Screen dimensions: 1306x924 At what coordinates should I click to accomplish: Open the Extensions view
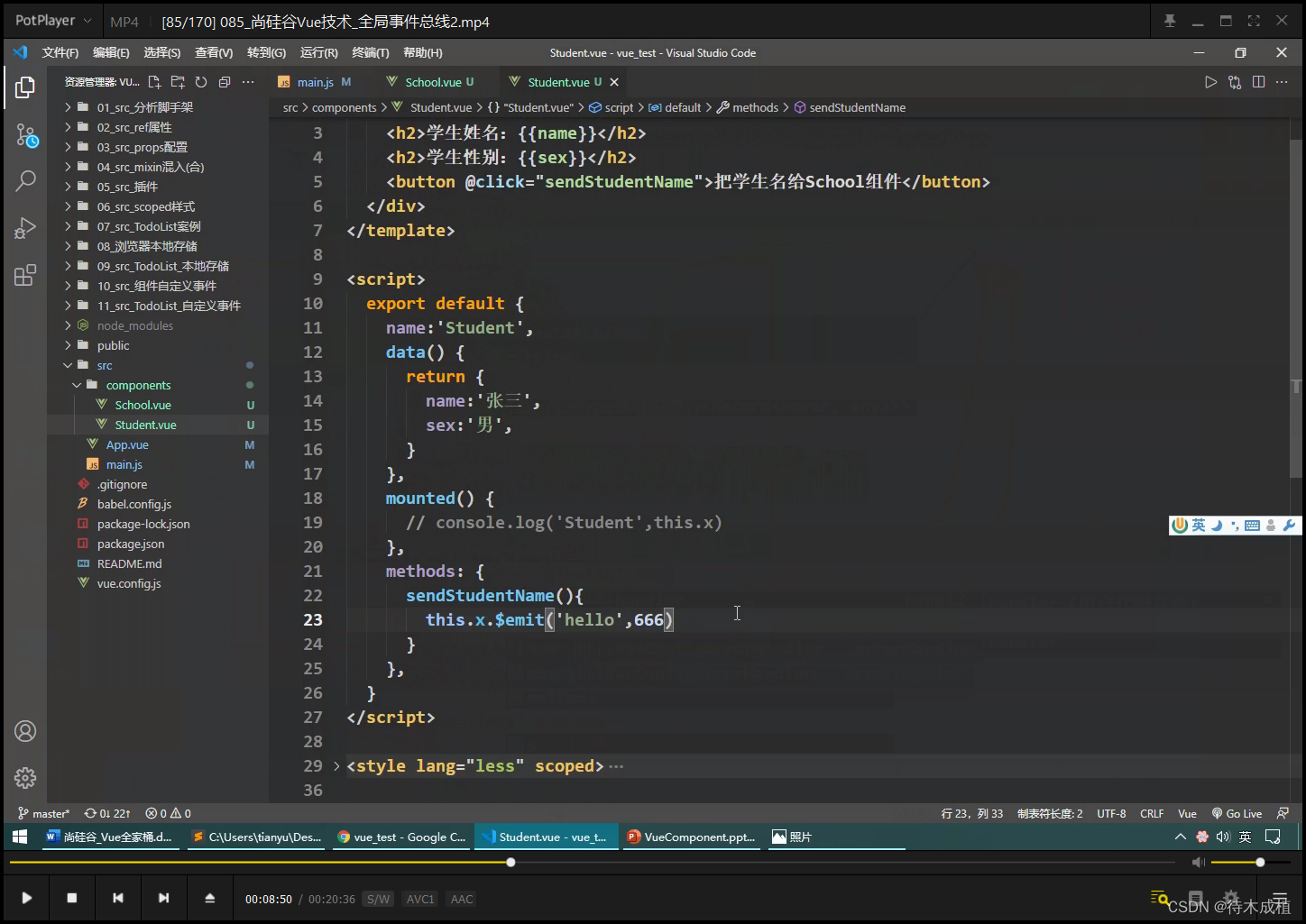click(25, 275)
